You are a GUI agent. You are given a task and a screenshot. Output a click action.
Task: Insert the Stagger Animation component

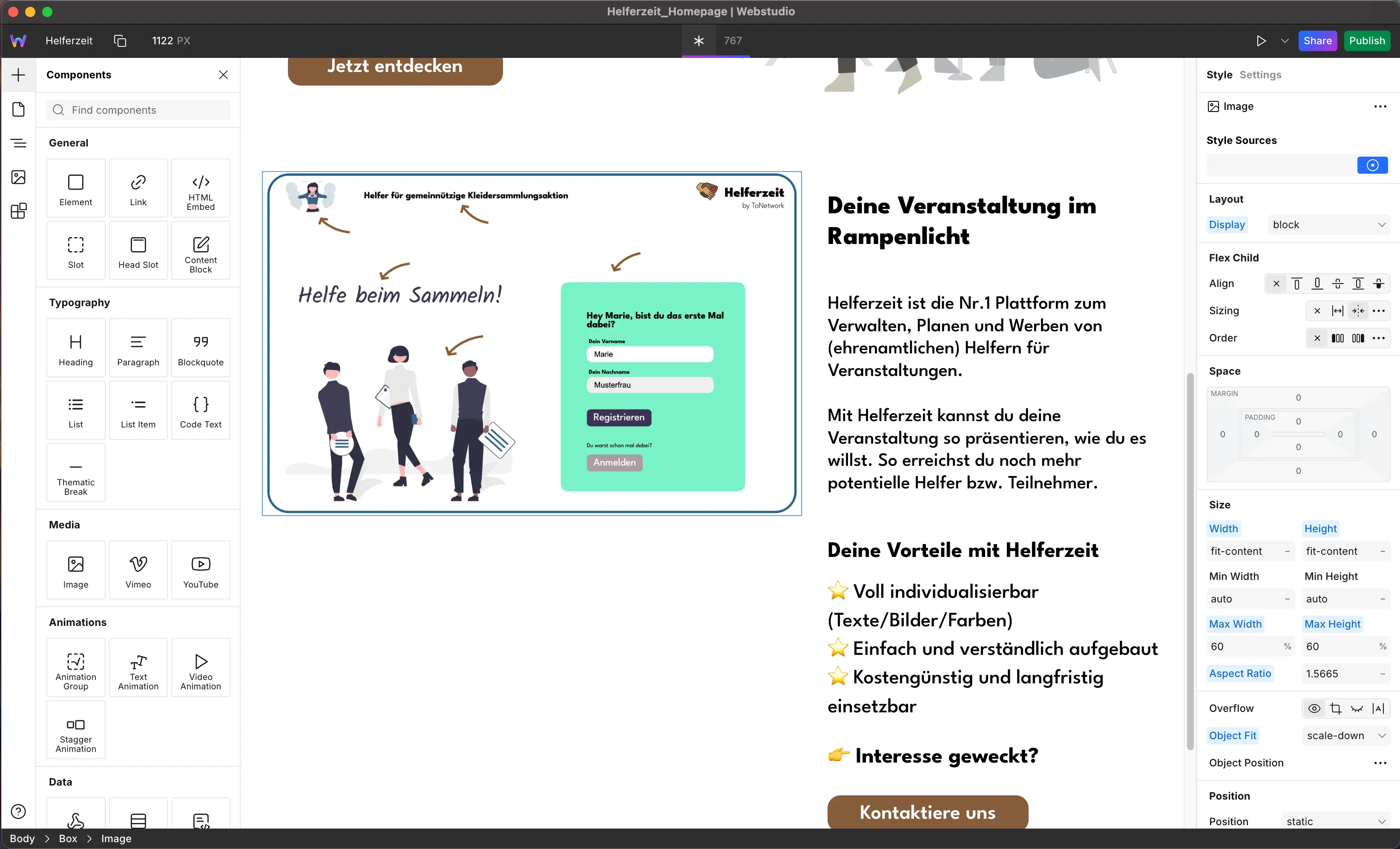(75, 730)
